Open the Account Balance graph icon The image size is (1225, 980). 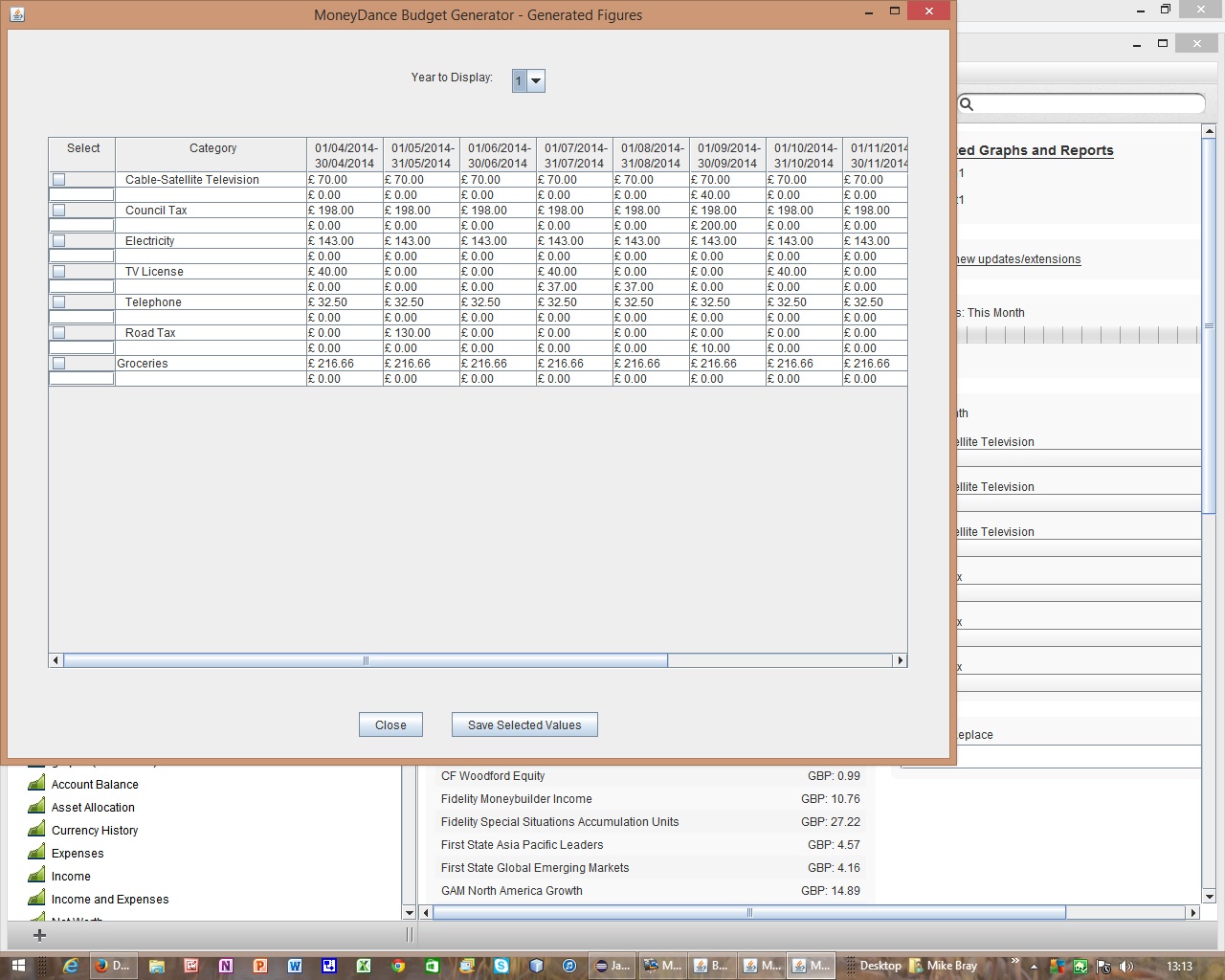[x=37, y=783]
